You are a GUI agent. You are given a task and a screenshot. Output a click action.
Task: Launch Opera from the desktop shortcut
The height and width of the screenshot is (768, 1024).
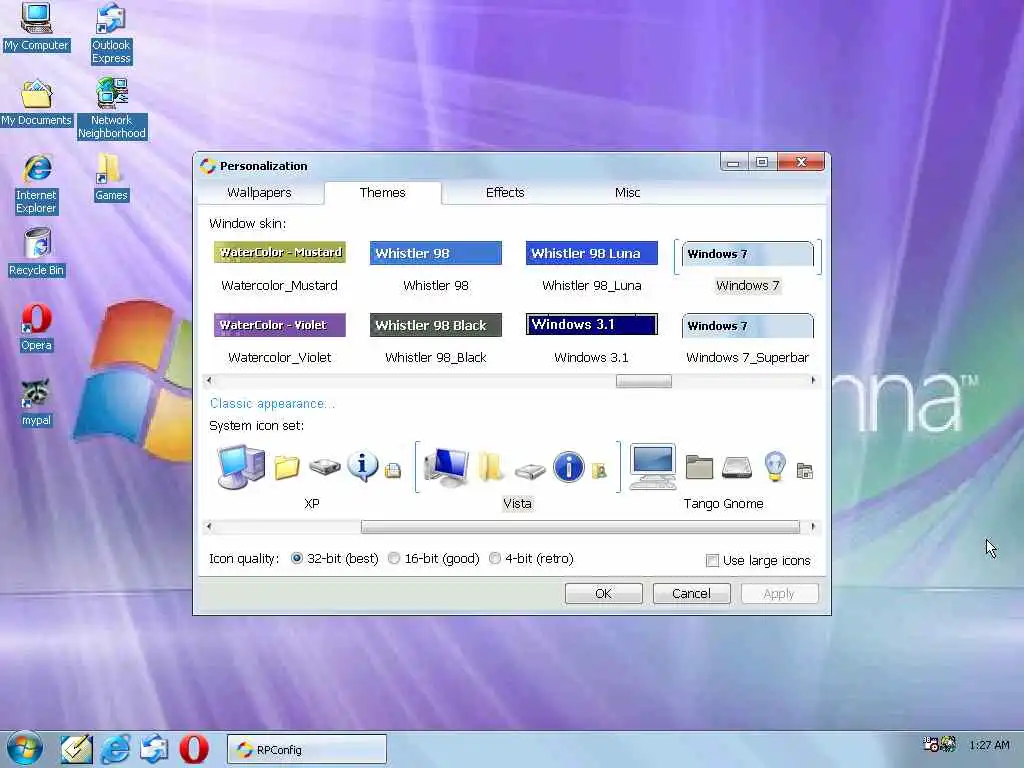coord(37,328)
